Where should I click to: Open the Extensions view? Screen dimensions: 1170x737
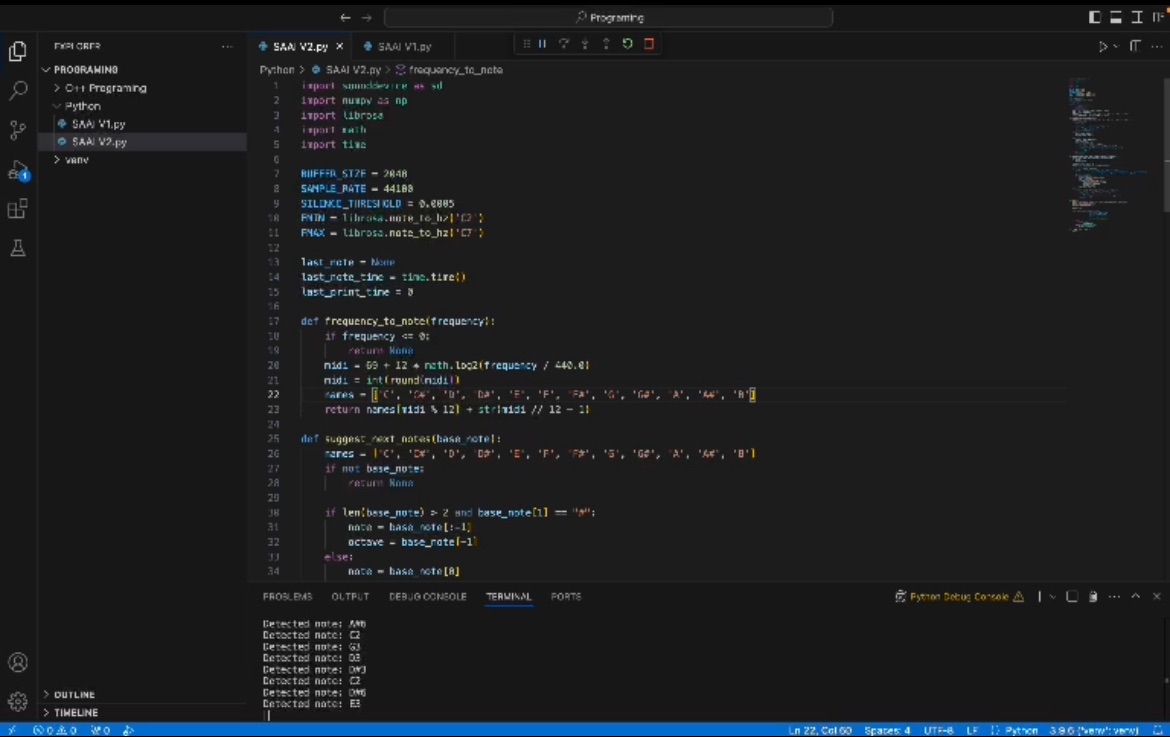18,208
